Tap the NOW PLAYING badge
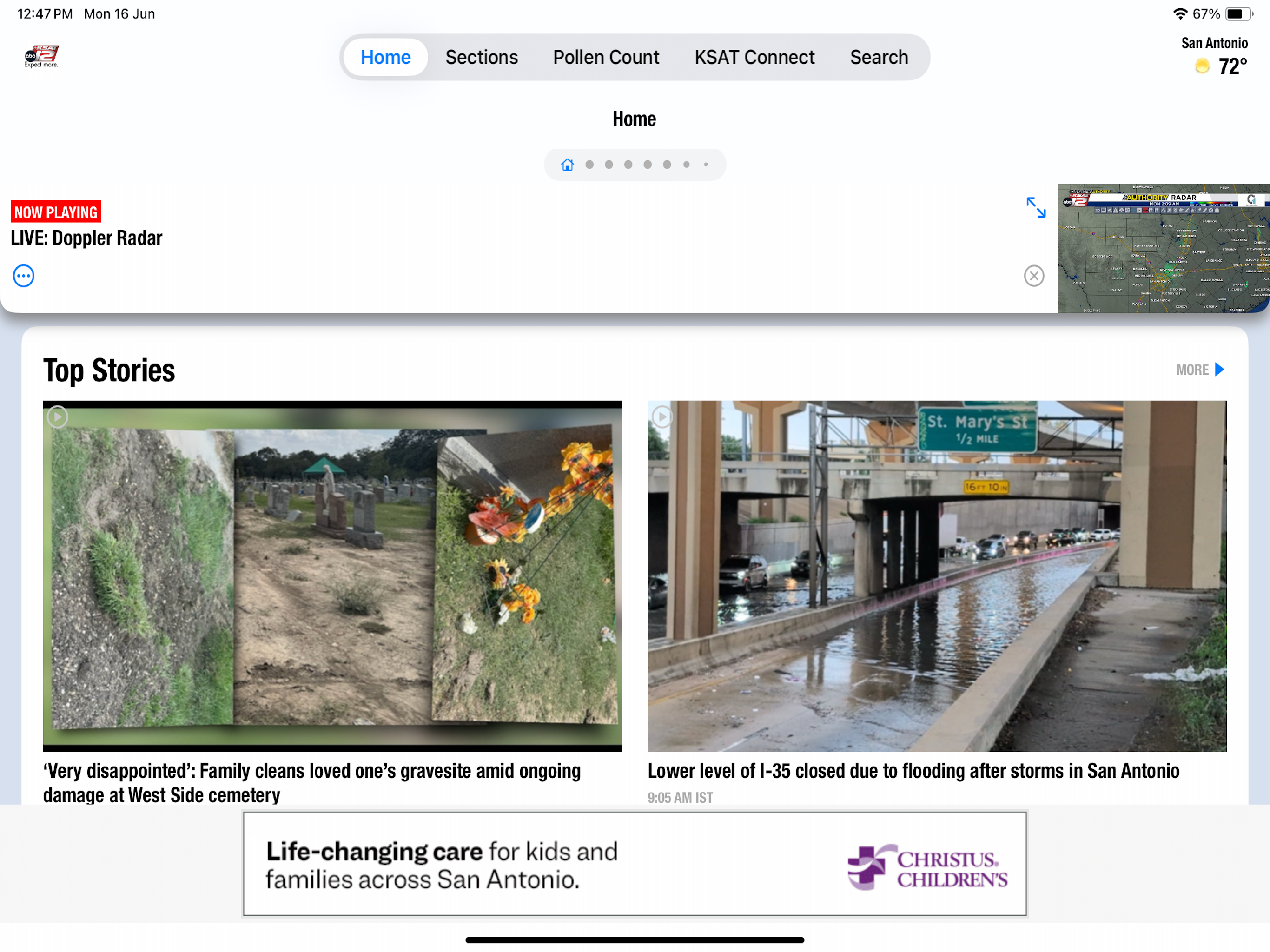 pos(56,212)
